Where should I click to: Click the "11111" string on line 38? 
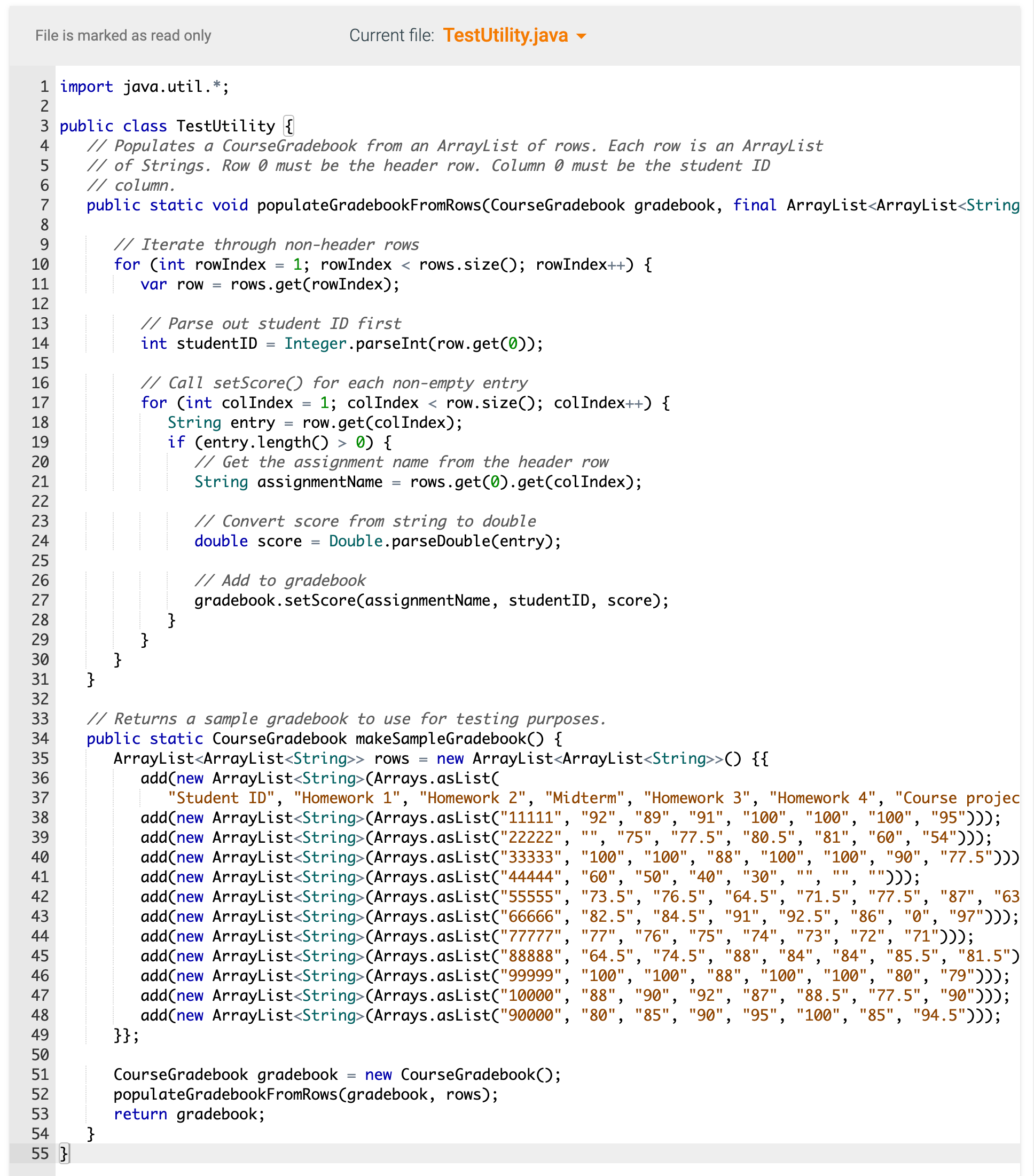[x=530, y=818]
